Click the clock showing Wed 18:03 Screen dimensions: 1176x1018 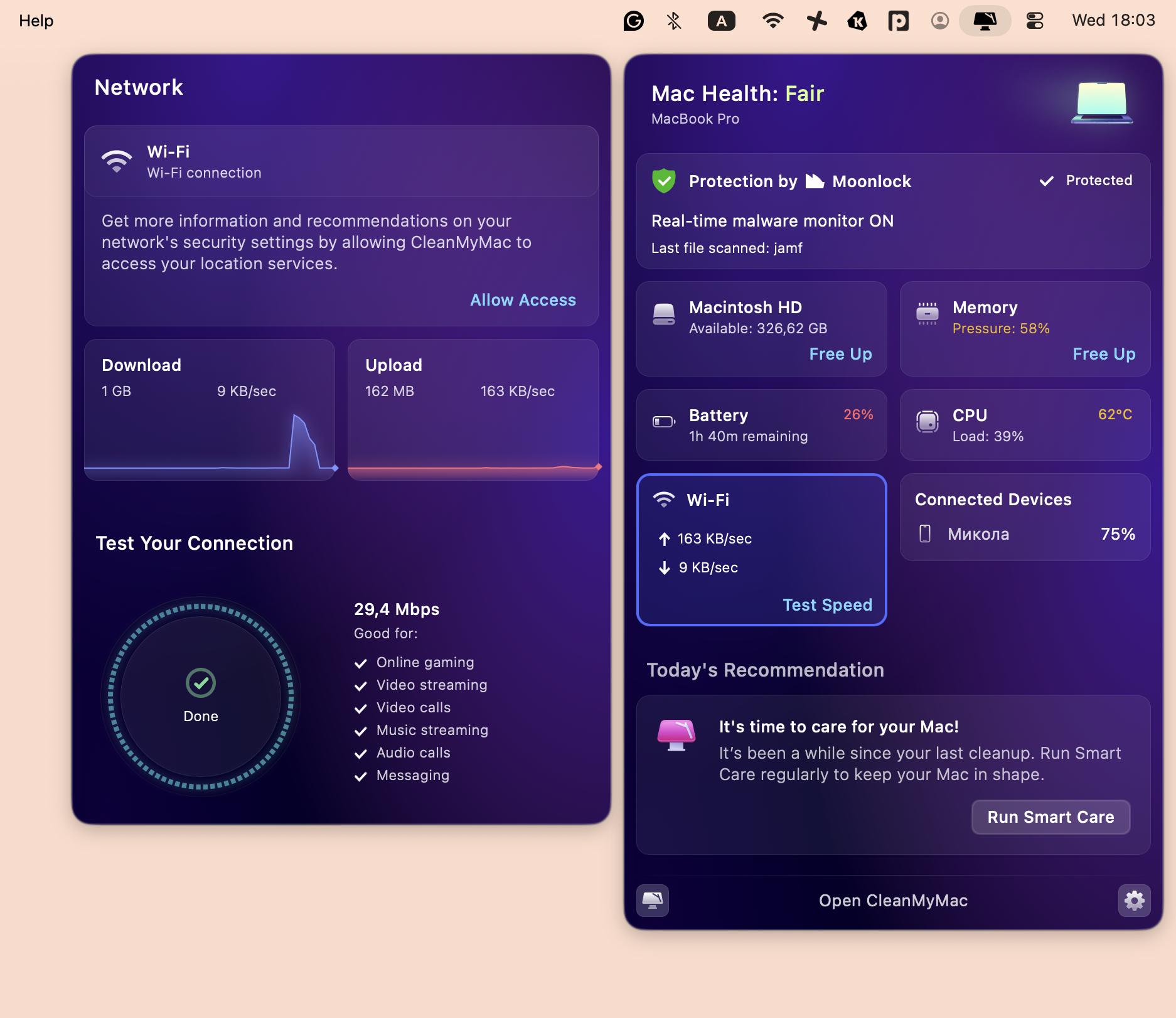coord(1112,20)
